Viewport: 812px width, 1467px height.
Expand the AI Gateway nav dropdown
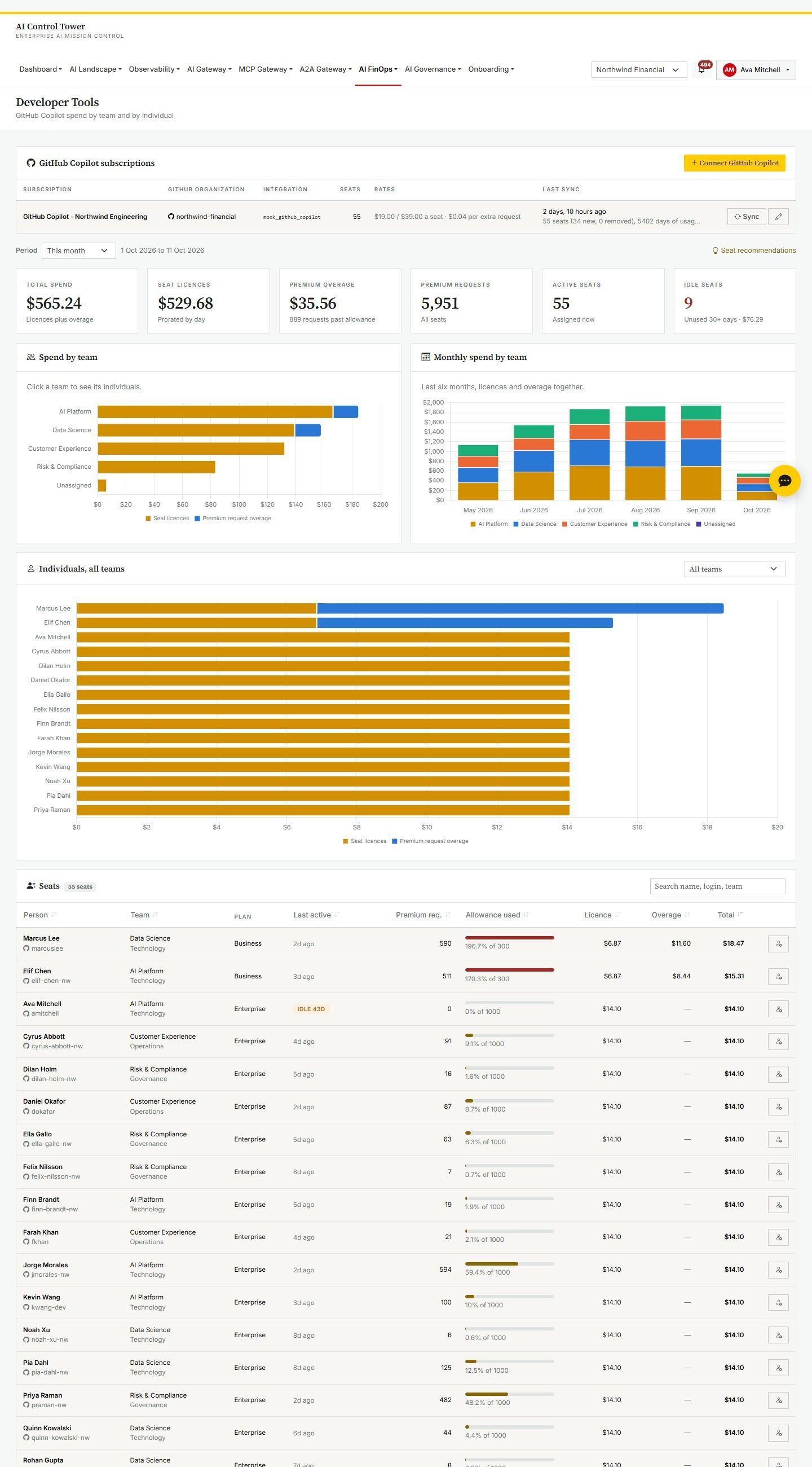click(209, 69)
